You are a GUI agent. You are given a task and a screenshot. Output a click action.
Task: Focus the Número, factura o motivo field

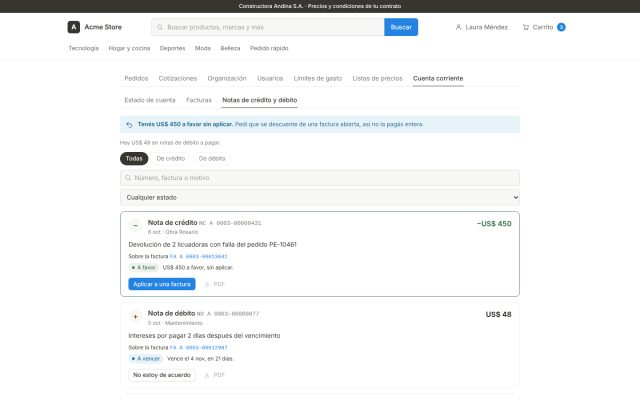tap(320, 178)
